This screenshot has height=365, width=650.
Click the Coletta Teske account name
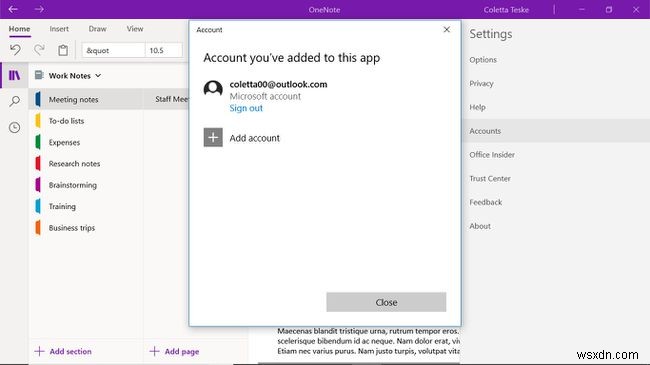tap(506, 10)
